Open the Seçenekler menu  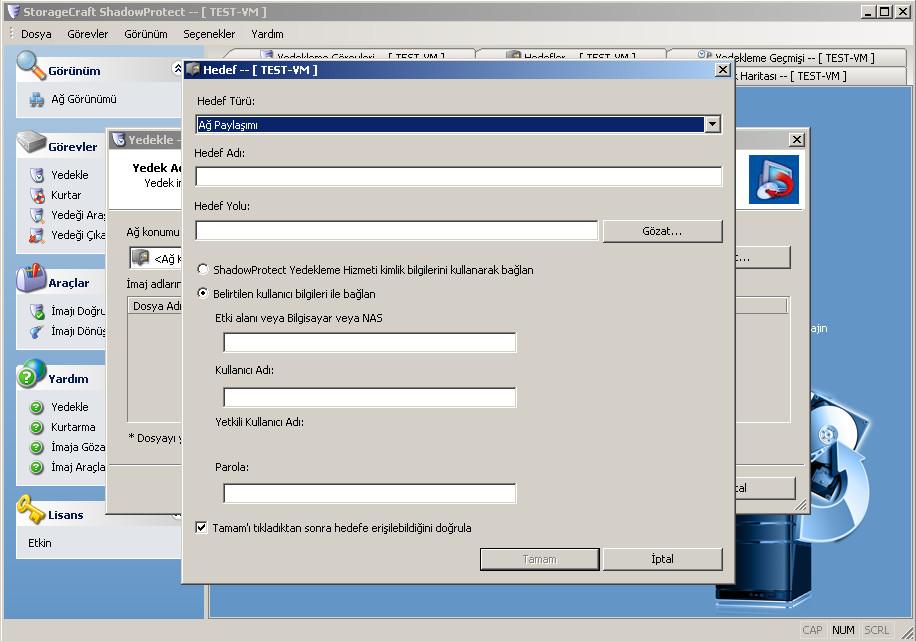[x=209, y=34]
